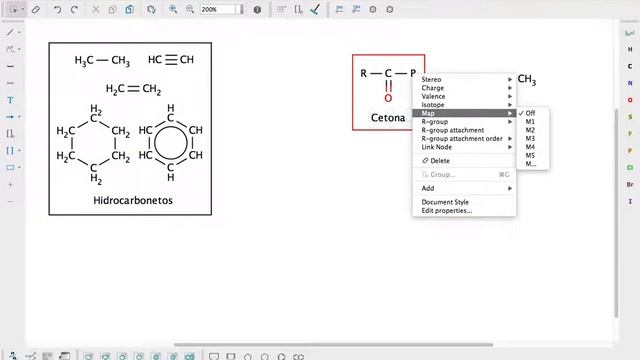Image resolution: width=640 pixels, height=360 pixels.
Task: Open the help icon in the toolbar
Action: [257, 9]
